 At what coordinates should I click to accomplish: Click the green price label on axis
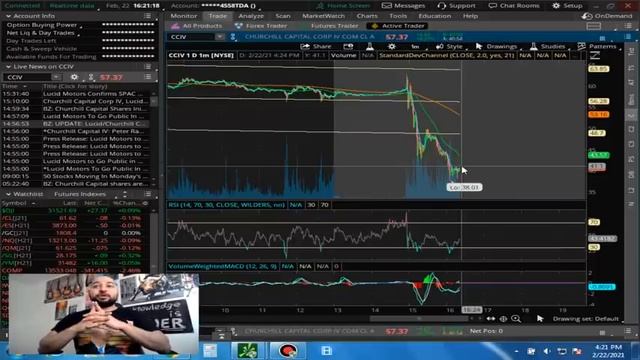[598, 155]
